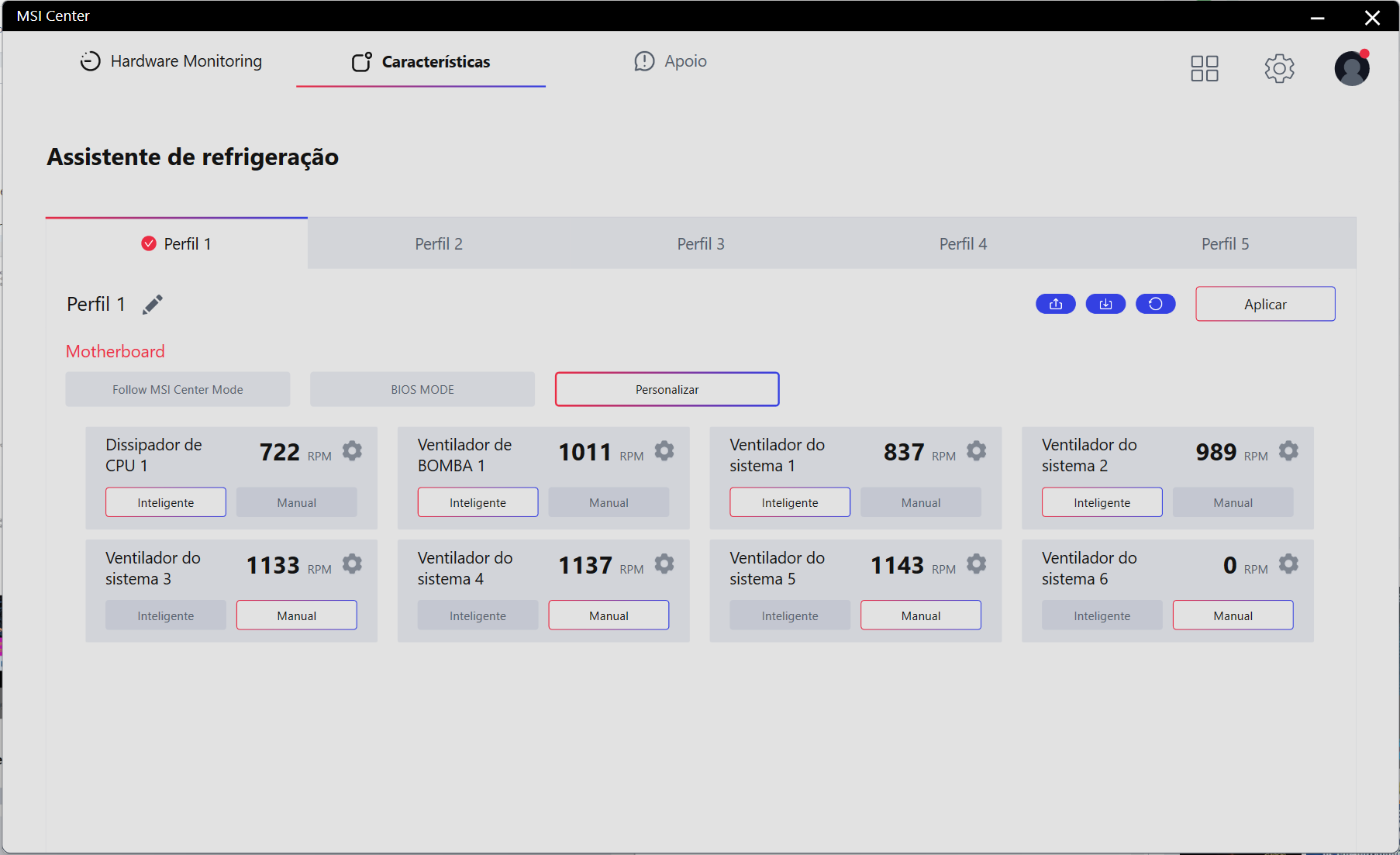Click the pencil icon to rename Perfil 1

153,305
